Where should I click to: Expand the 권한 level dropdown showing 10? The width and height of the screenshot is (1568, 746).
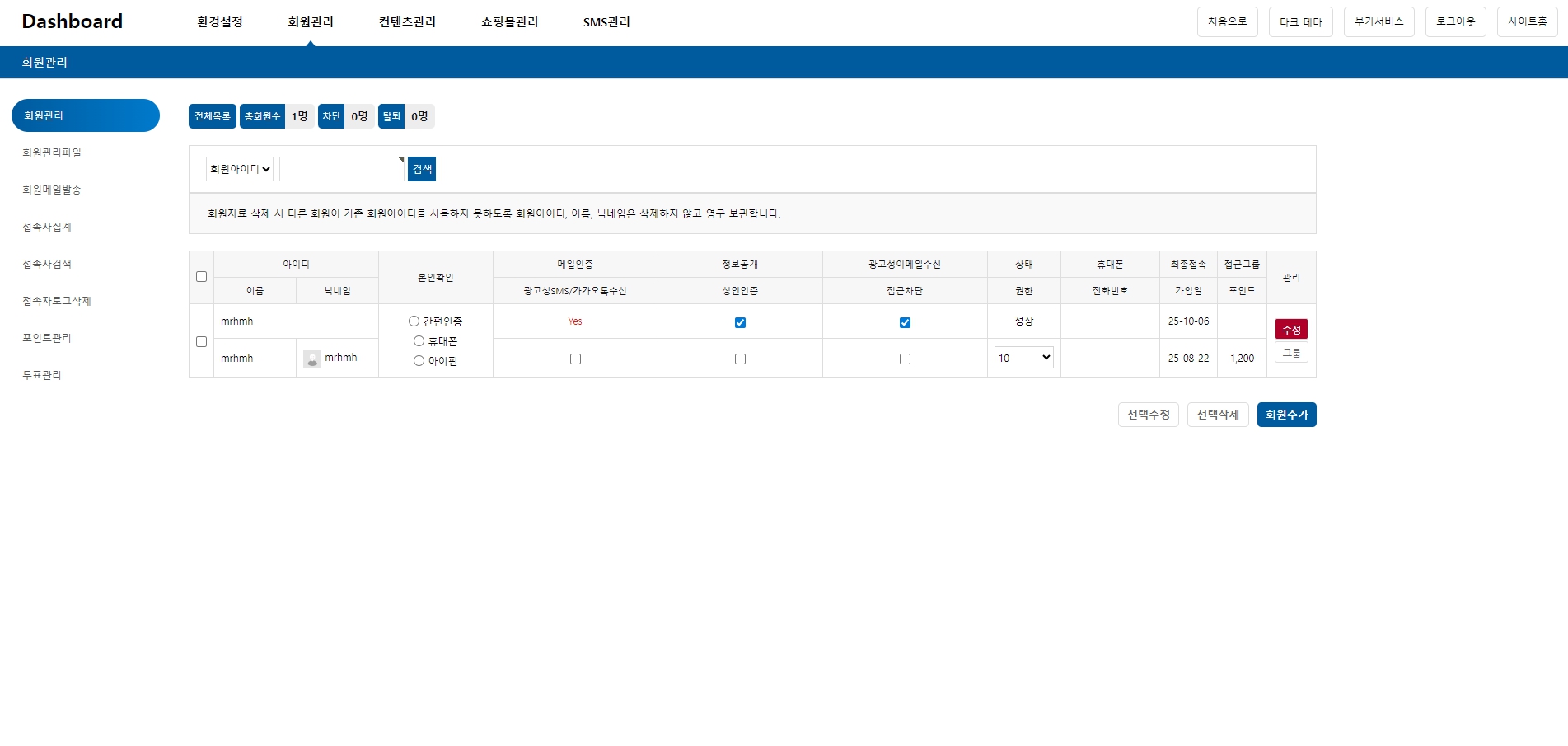click(1023, 358)
